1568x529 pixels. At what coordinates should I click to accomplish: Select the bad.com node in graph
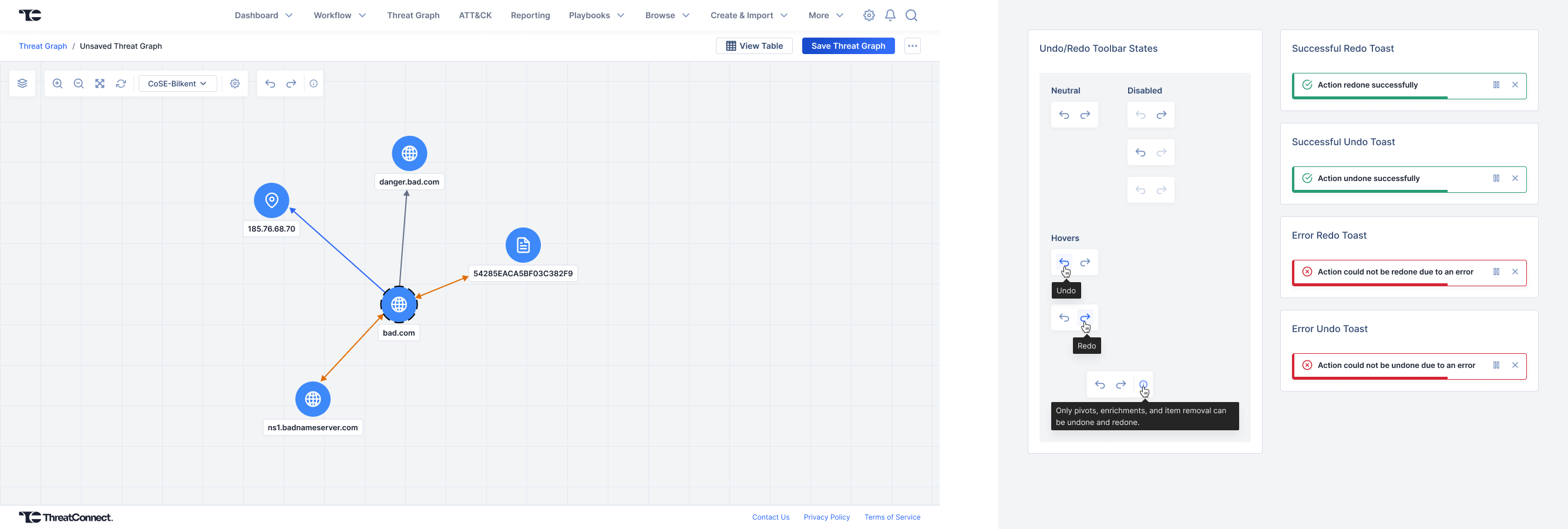399,304
